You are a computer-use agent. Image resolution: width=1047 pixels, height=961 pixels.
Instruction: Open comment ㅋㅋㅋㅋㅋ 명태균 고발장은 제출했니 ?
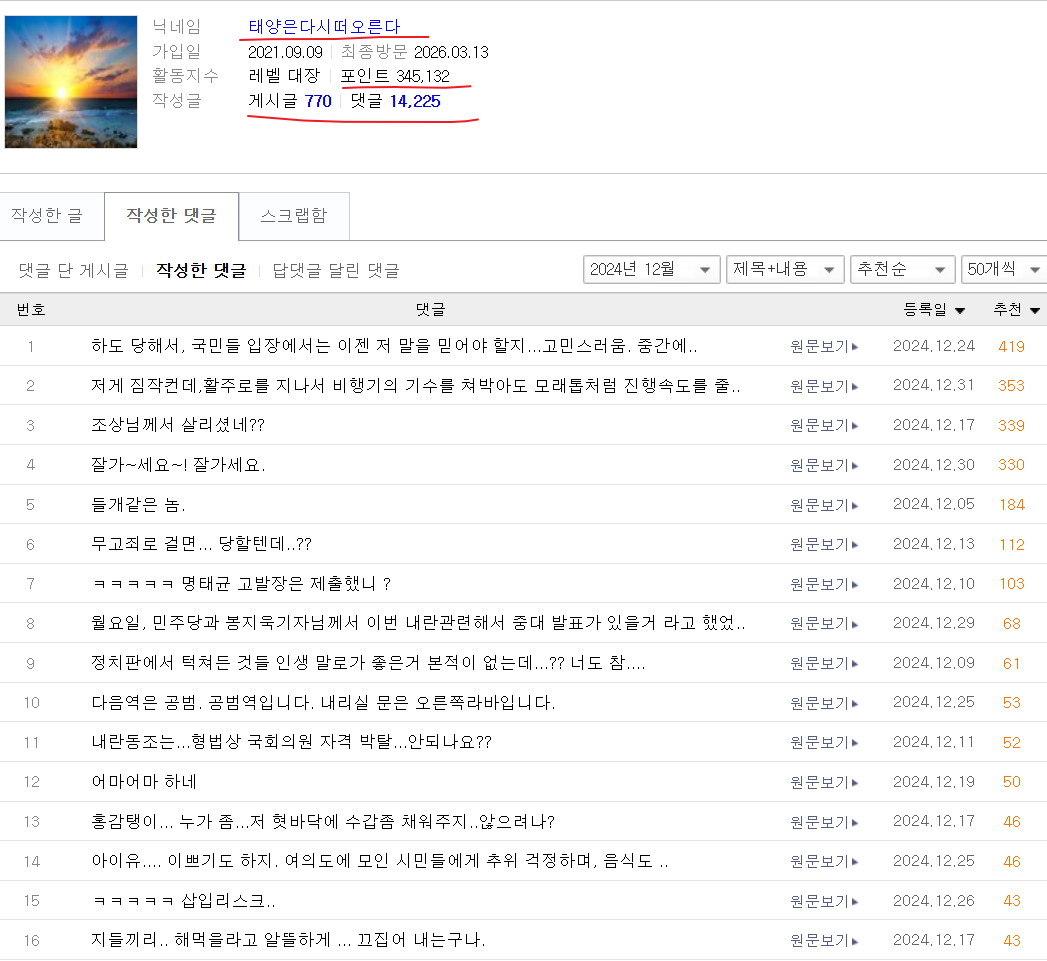[x=242, y=584]
